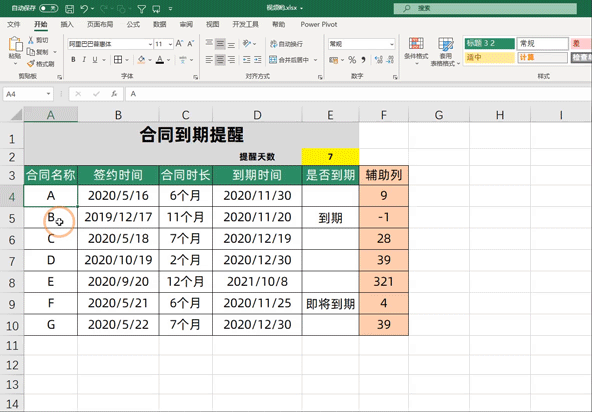The height and width of the screenshot is (412, 592).
Task: Switch to the 公式 ribbon tab
Action: tap(133, 25)
